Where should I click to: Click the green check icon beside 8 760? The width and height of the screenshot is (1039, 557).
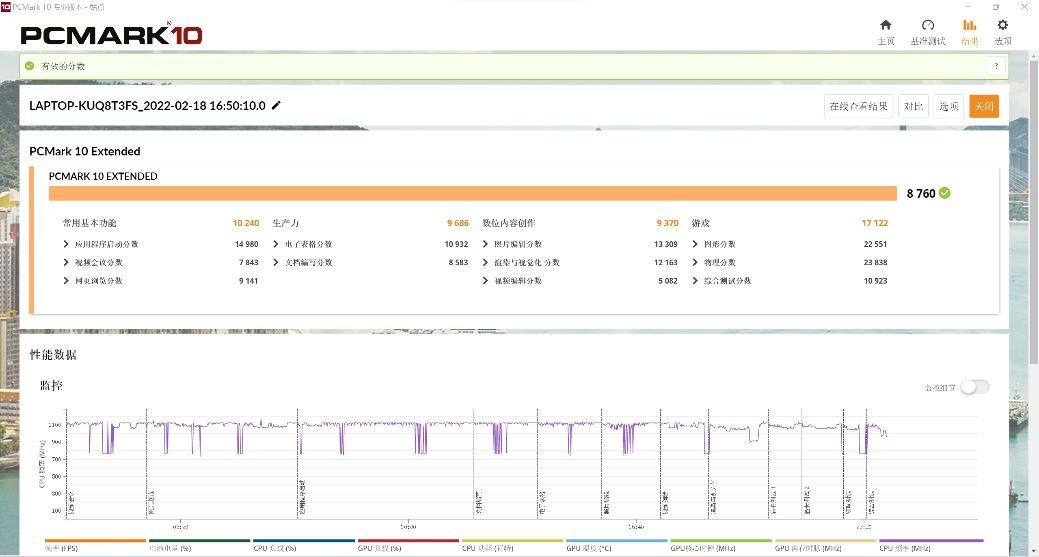(x=945, y=193)
